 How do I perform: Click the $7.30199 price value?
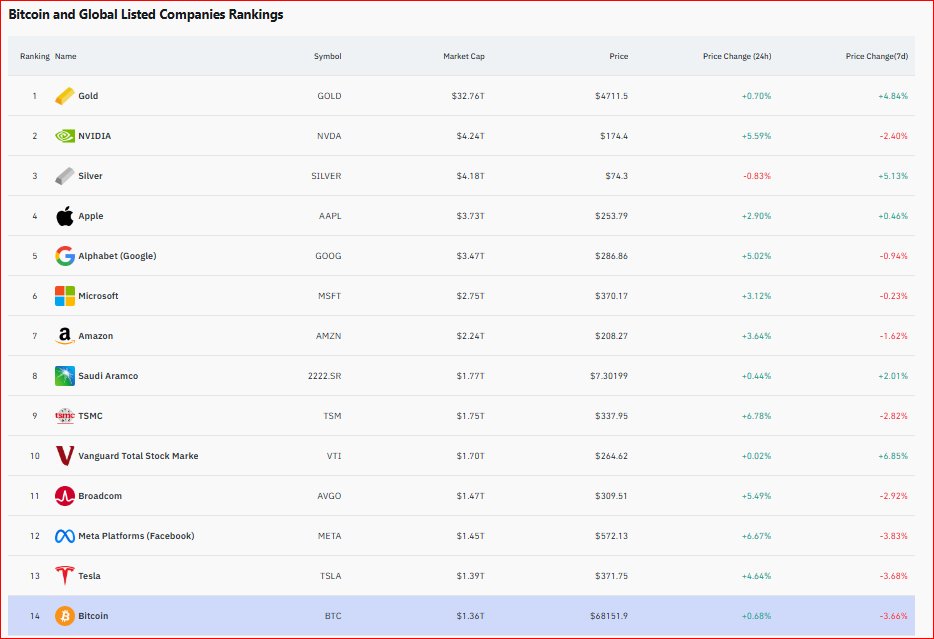(x=609, y=376)
